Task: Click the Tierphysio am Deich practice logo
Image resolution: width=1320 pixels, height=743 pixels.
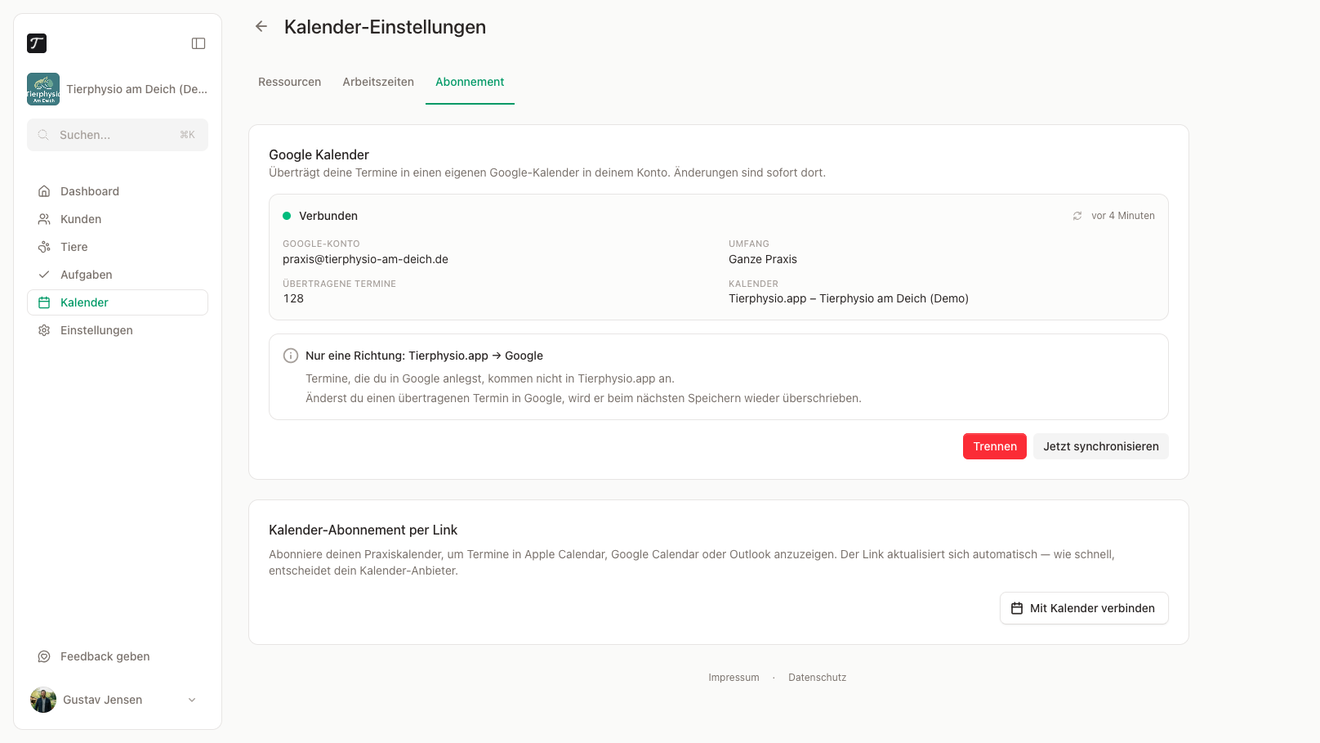Action: [43, 89]
